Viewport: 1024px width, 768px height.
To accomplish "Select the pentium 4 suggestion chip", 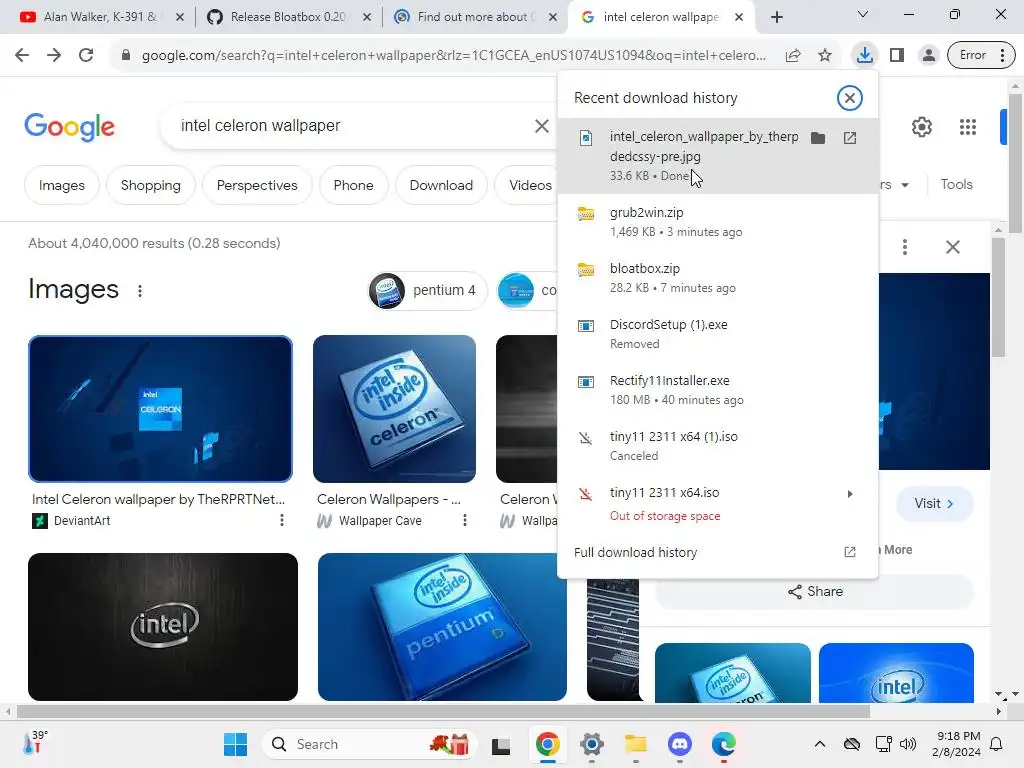I will point(427,290).
